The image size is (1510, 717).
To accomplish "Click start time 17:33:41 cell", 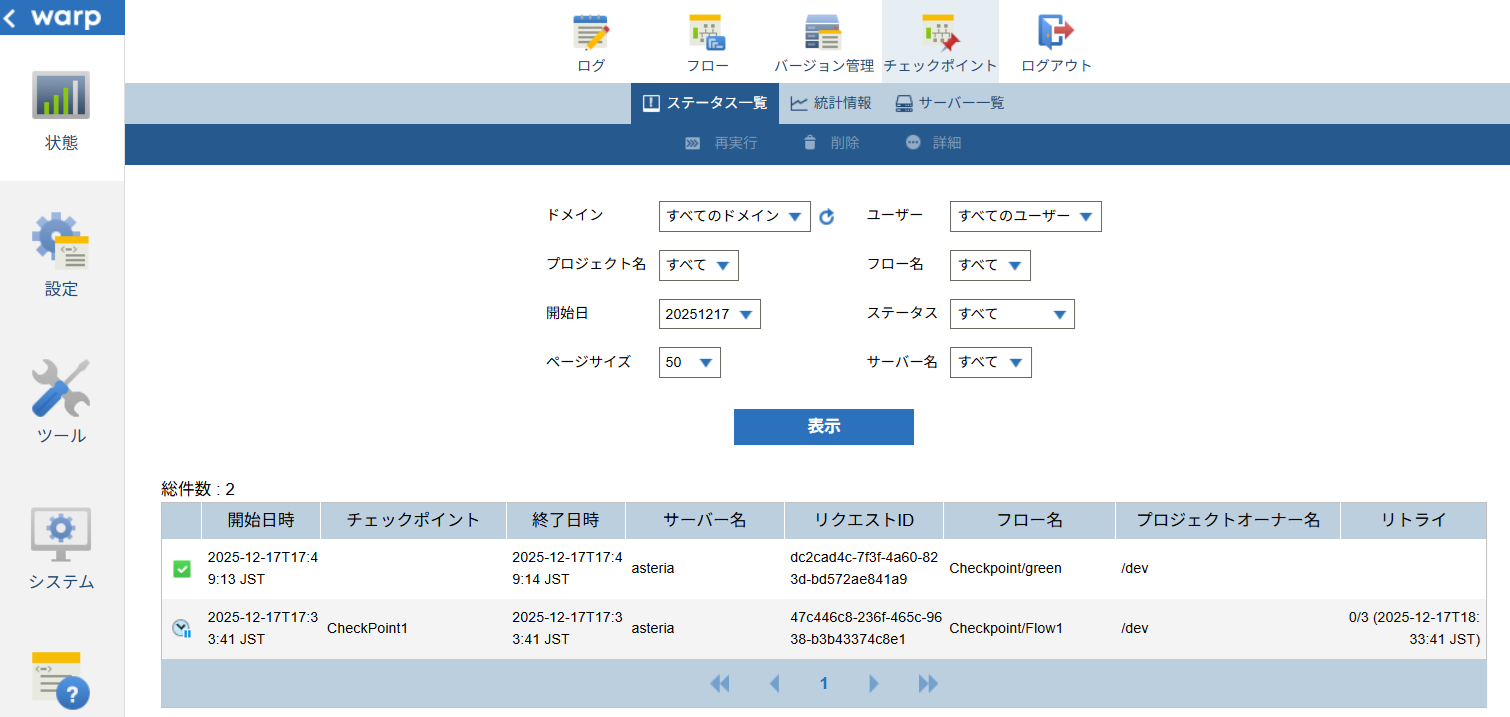I will (262, 628).
